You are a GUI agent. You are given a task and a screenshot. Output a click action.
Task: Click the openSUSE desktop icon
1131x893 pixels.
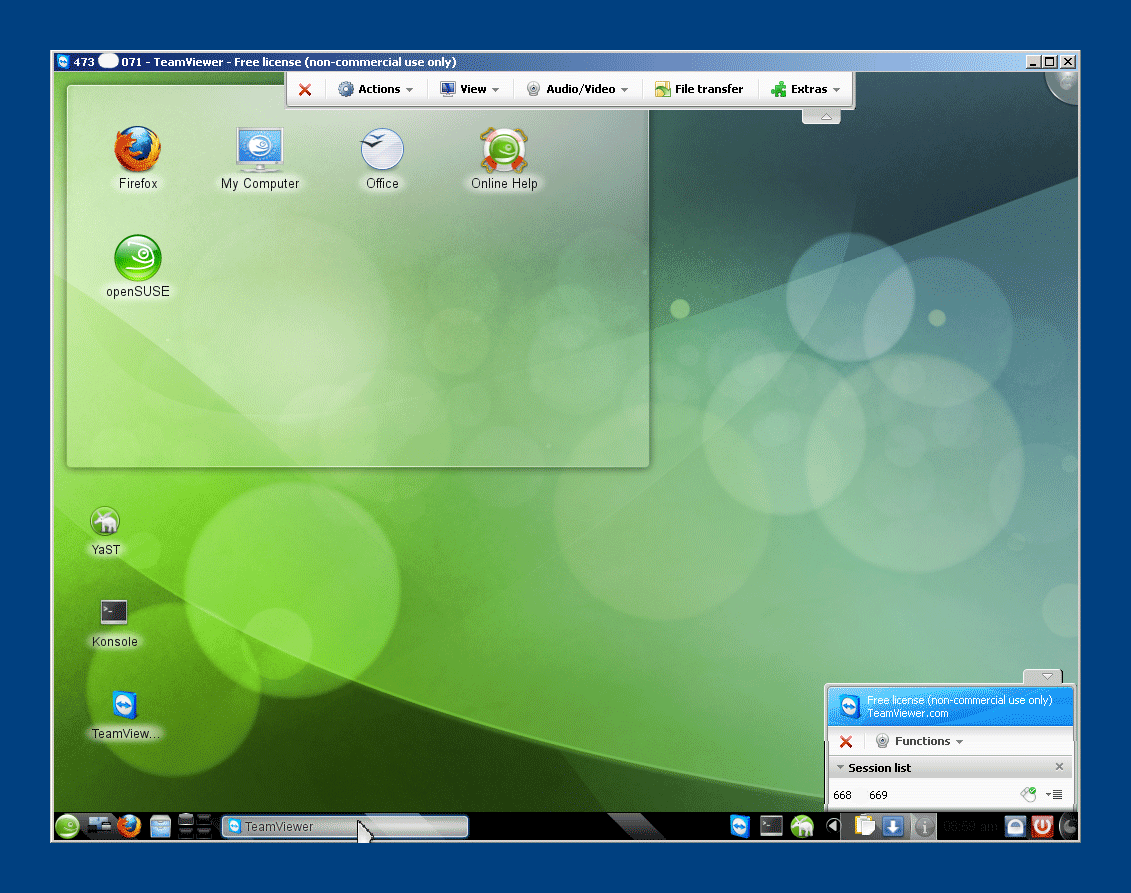138,266
